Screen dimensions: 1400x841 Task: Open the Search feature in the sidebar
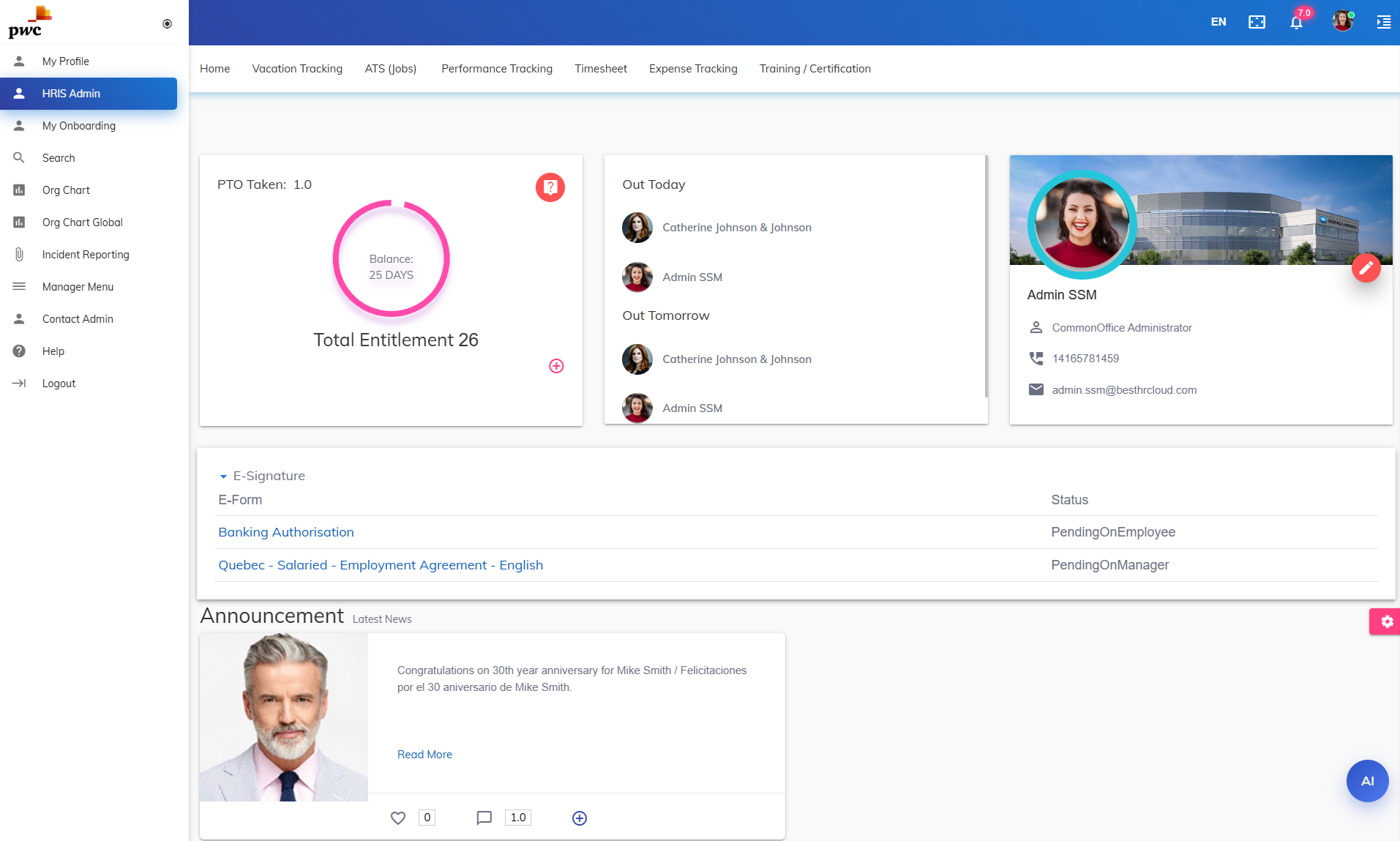point(59,157)
